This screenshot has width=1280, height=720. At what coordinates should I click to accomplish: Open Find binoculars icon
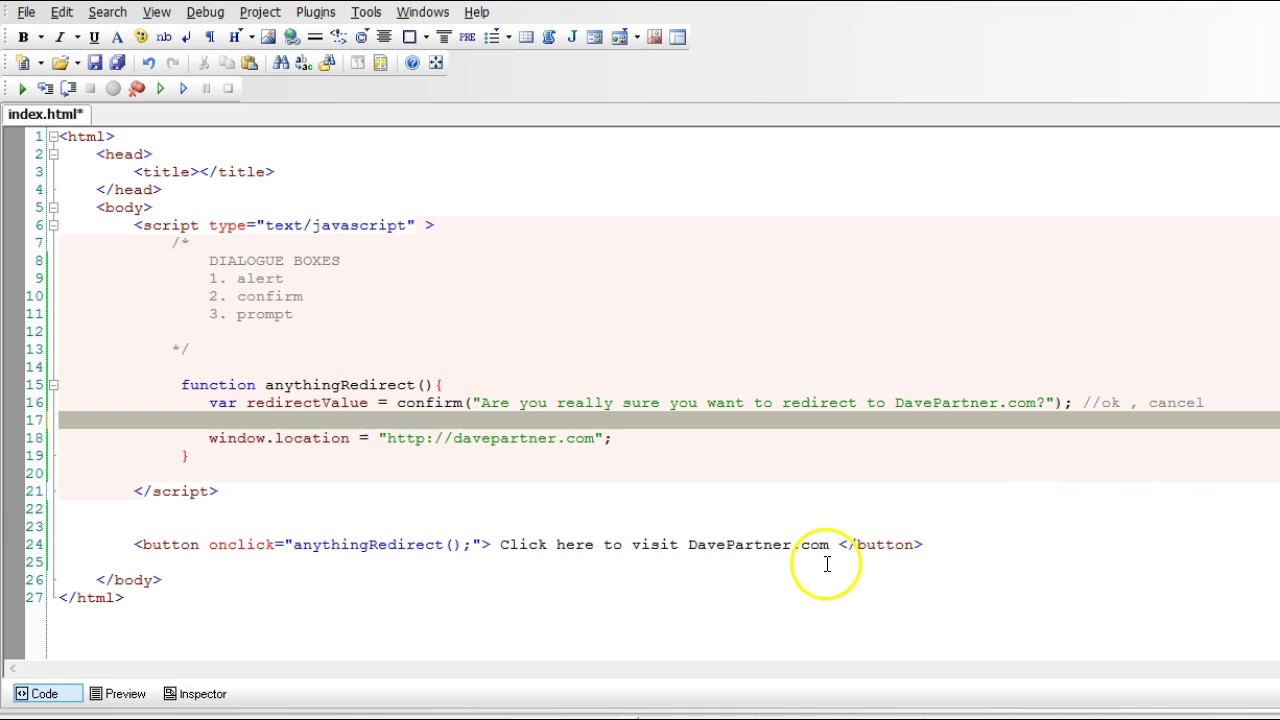[281, 62]
